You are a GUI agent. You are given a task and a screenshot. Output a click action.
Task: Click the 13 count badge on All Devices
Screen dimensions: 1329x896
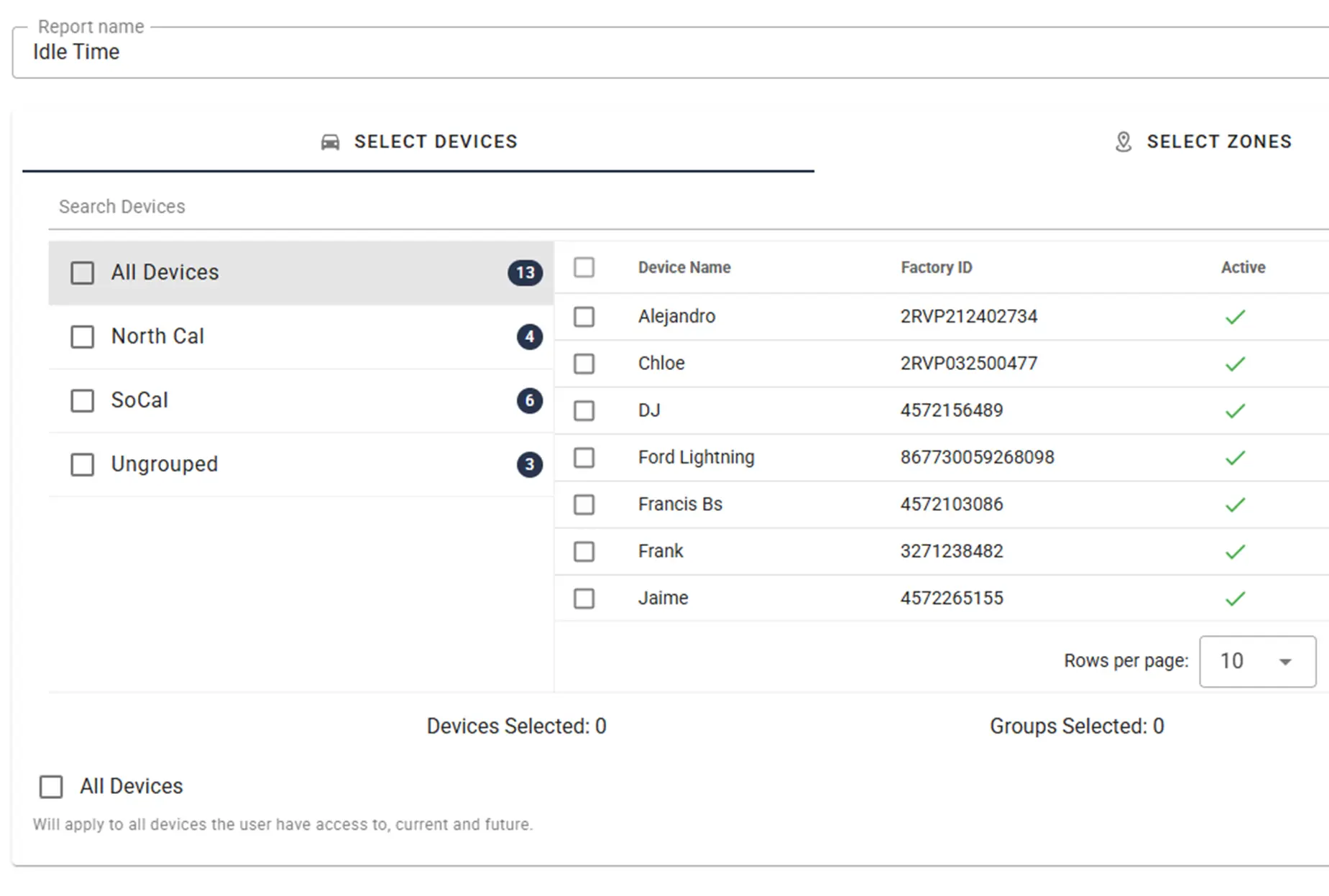525,273
